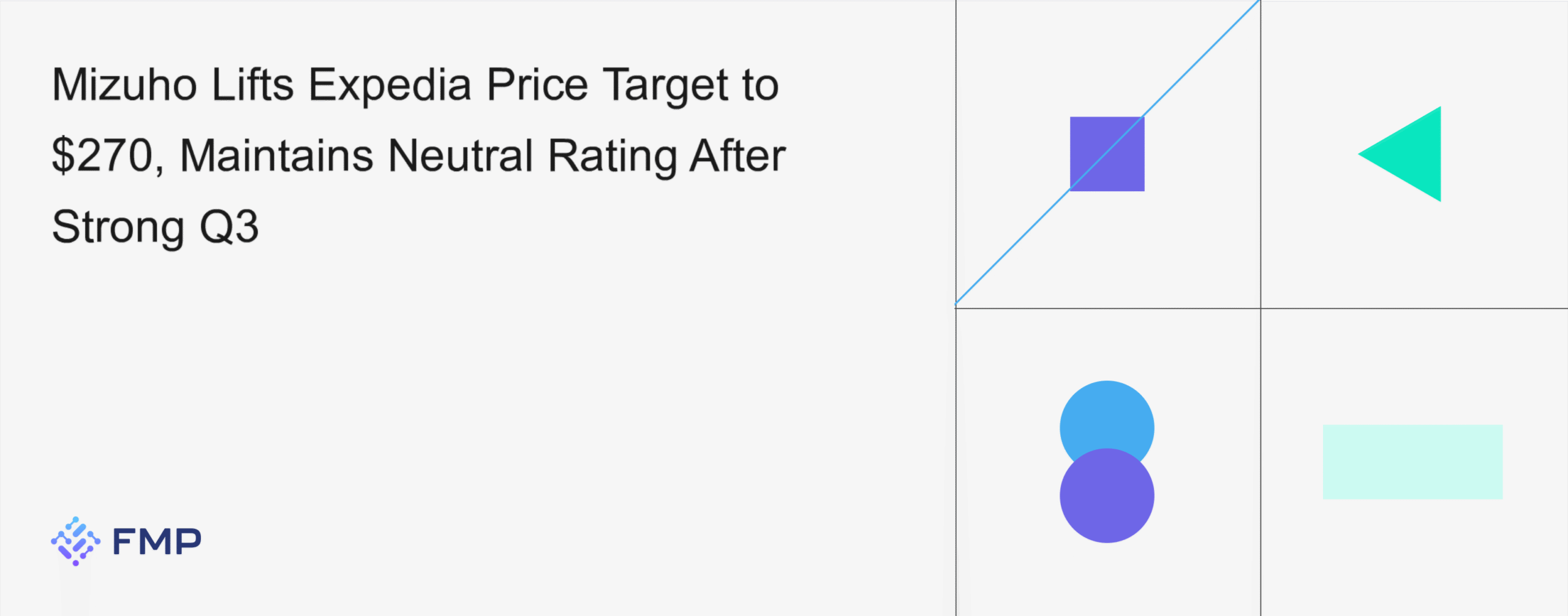
Task: Click the $270 price figure
Action: tap(102, 156)
